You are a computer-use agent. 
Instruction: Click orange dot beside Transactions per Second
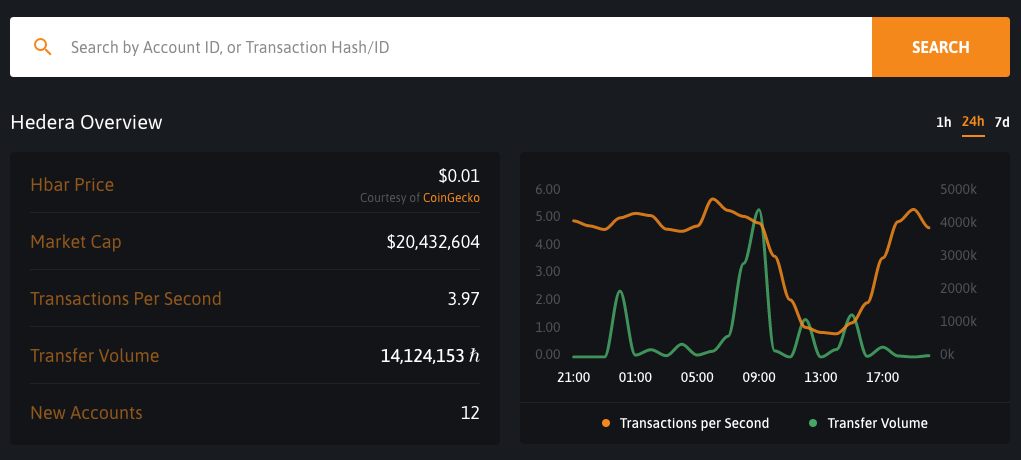point(606,423)
